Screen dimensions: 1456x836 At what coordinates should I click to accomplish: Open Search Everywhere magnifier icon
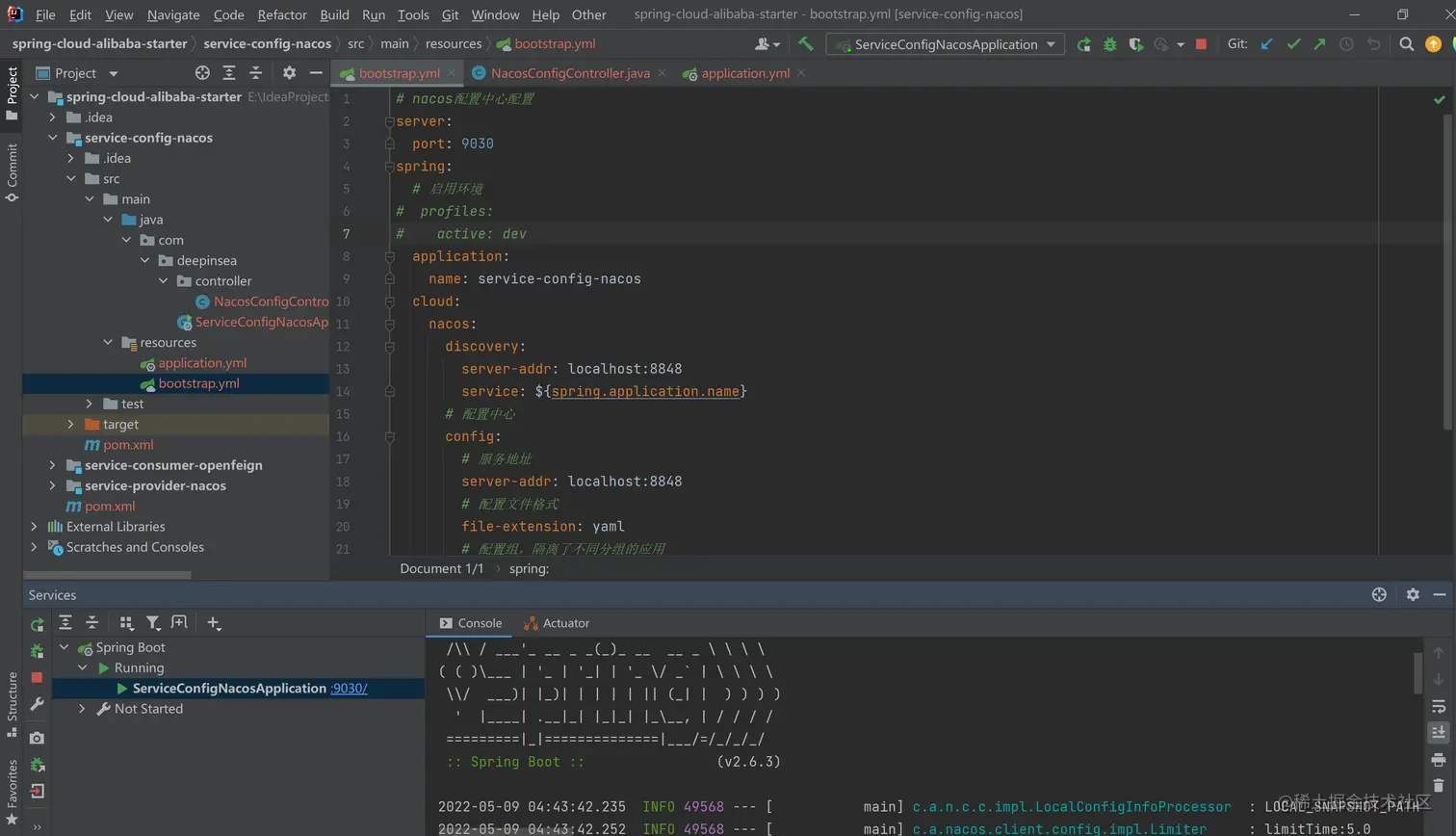(x=1407, y=44)
